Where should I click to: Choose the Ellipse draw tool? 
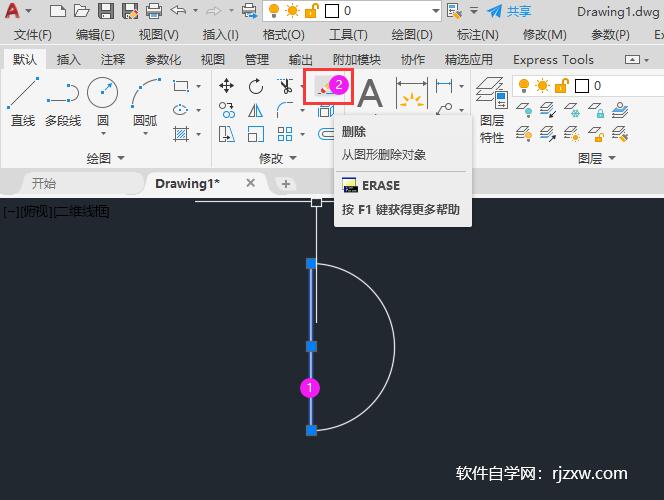click(181, 110)
